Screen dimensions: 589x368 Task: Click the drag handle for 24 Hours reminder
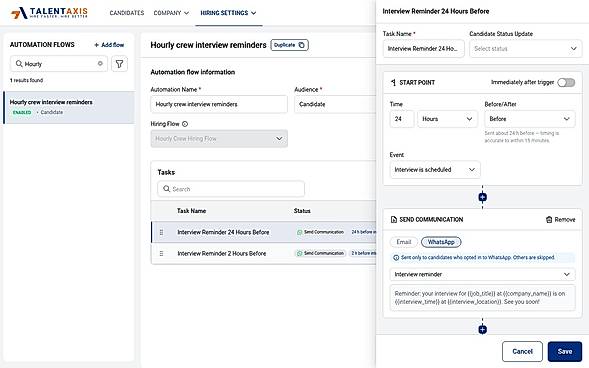[162, 232]
